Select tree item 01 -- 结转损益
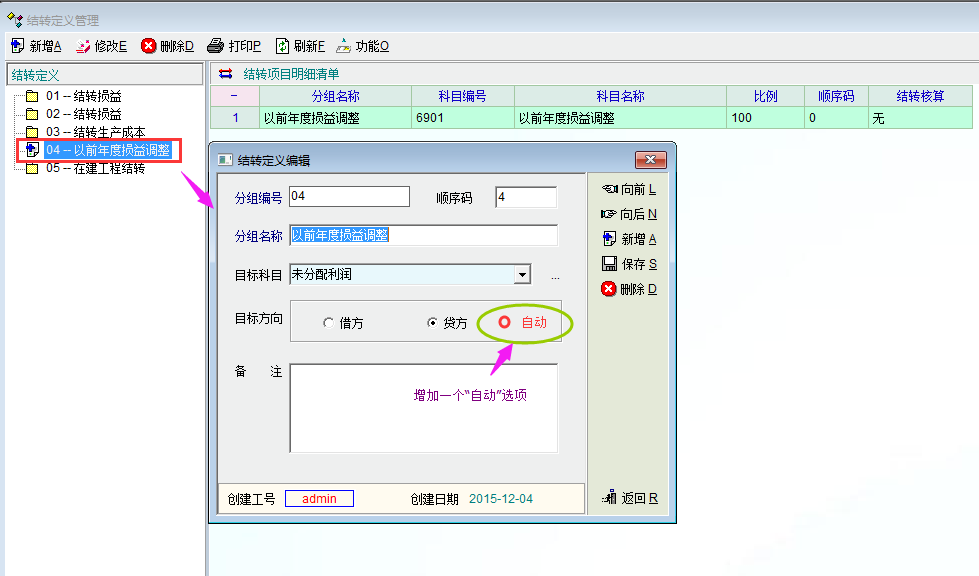Viewport: 979px width, 576px height. [x=83, y=96]
